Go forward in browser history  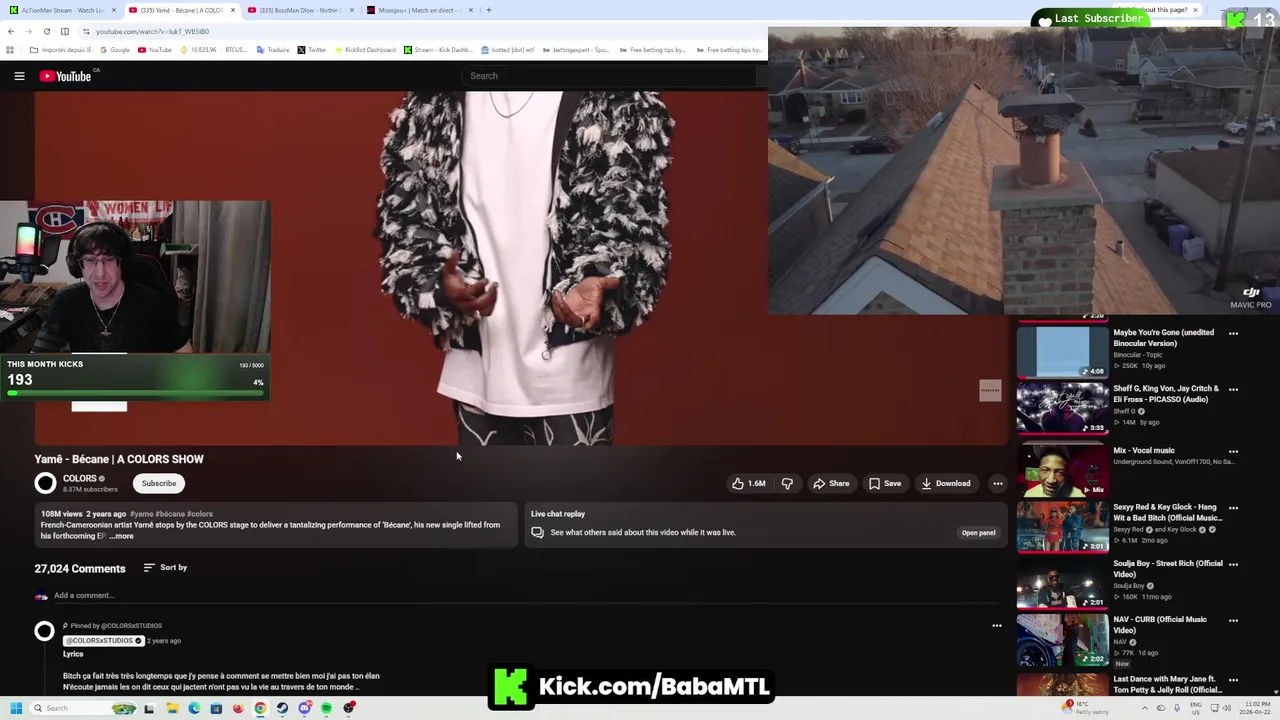(x=29, y=31)
